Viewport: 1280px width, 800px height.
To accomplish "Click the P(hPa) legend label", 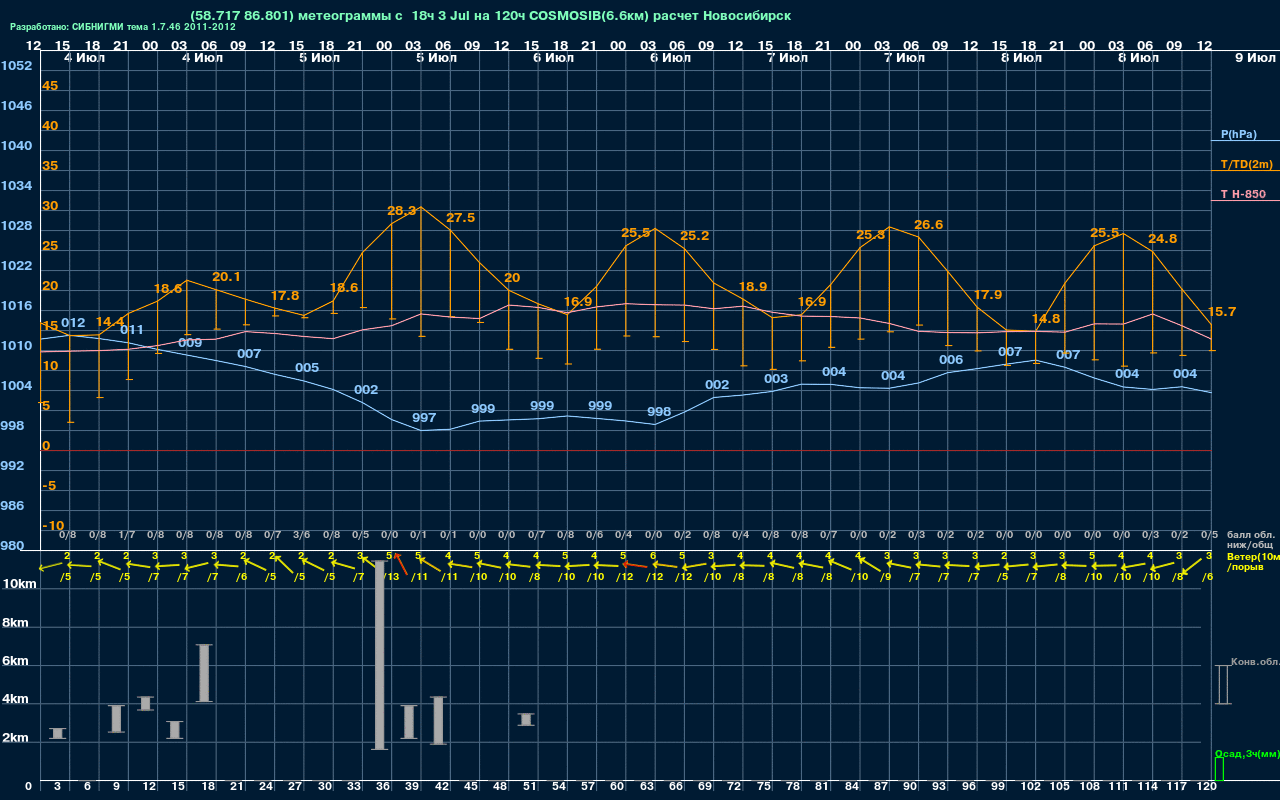I will pos(1238,134).
